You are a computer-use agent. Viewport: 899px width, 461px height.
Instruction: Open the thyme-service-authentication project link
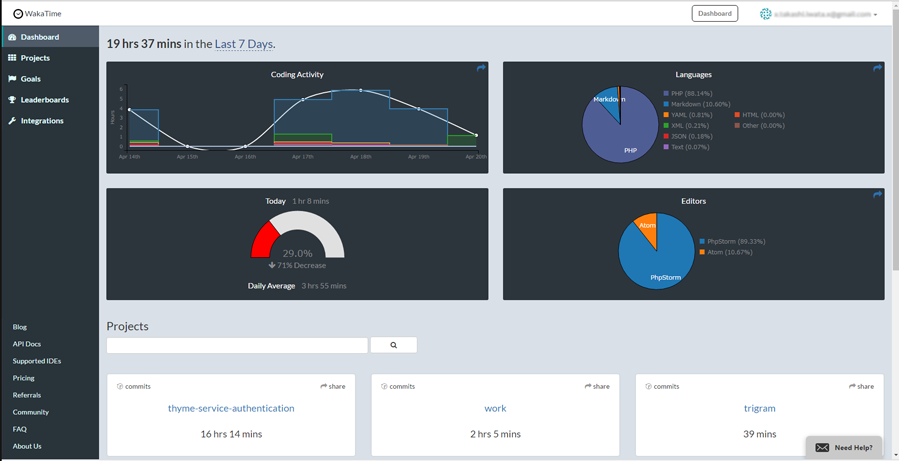(231, 408)
